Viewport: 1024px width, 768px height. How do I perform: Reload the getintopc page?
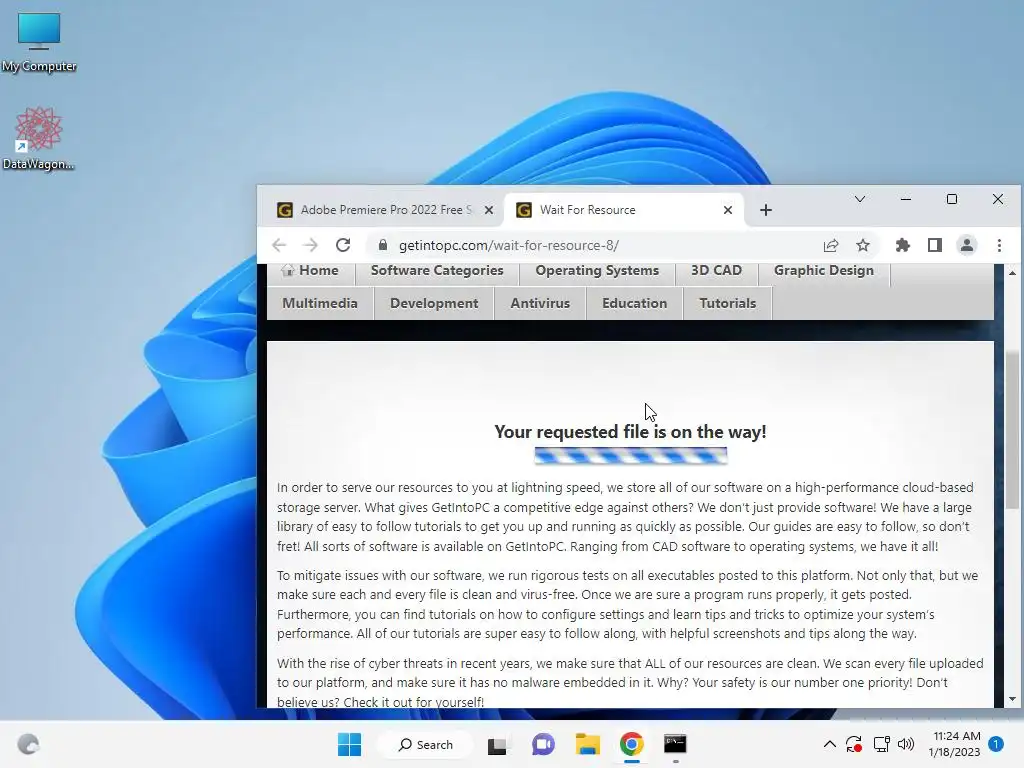(x=343, y=245)
